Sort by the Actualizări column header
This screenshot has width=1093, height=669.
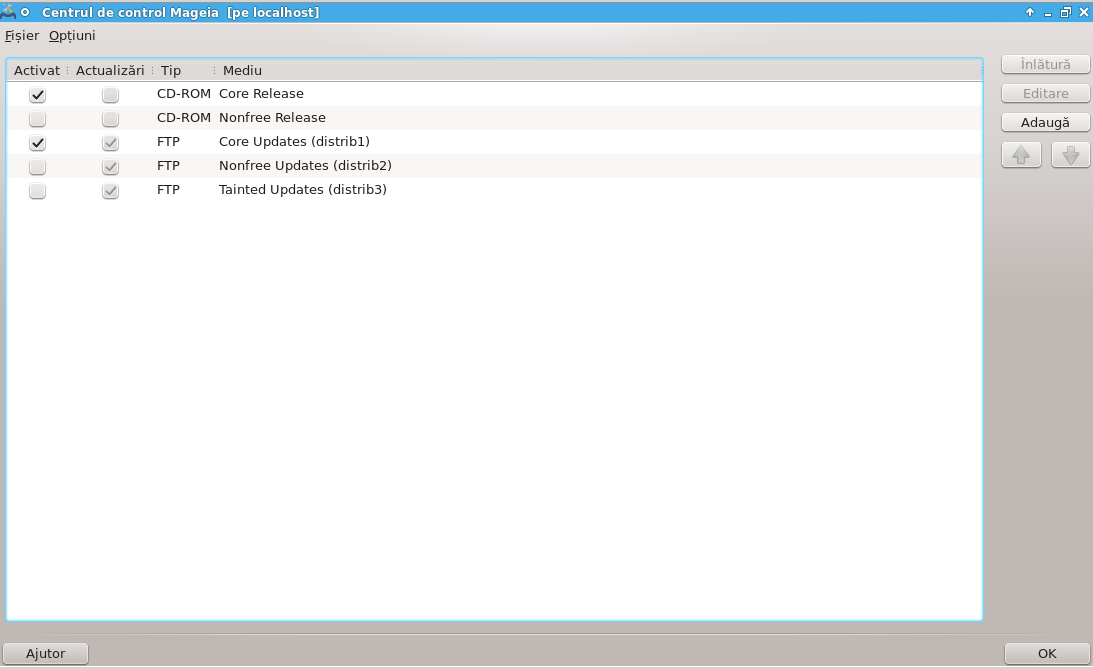(x=110, y=70)
